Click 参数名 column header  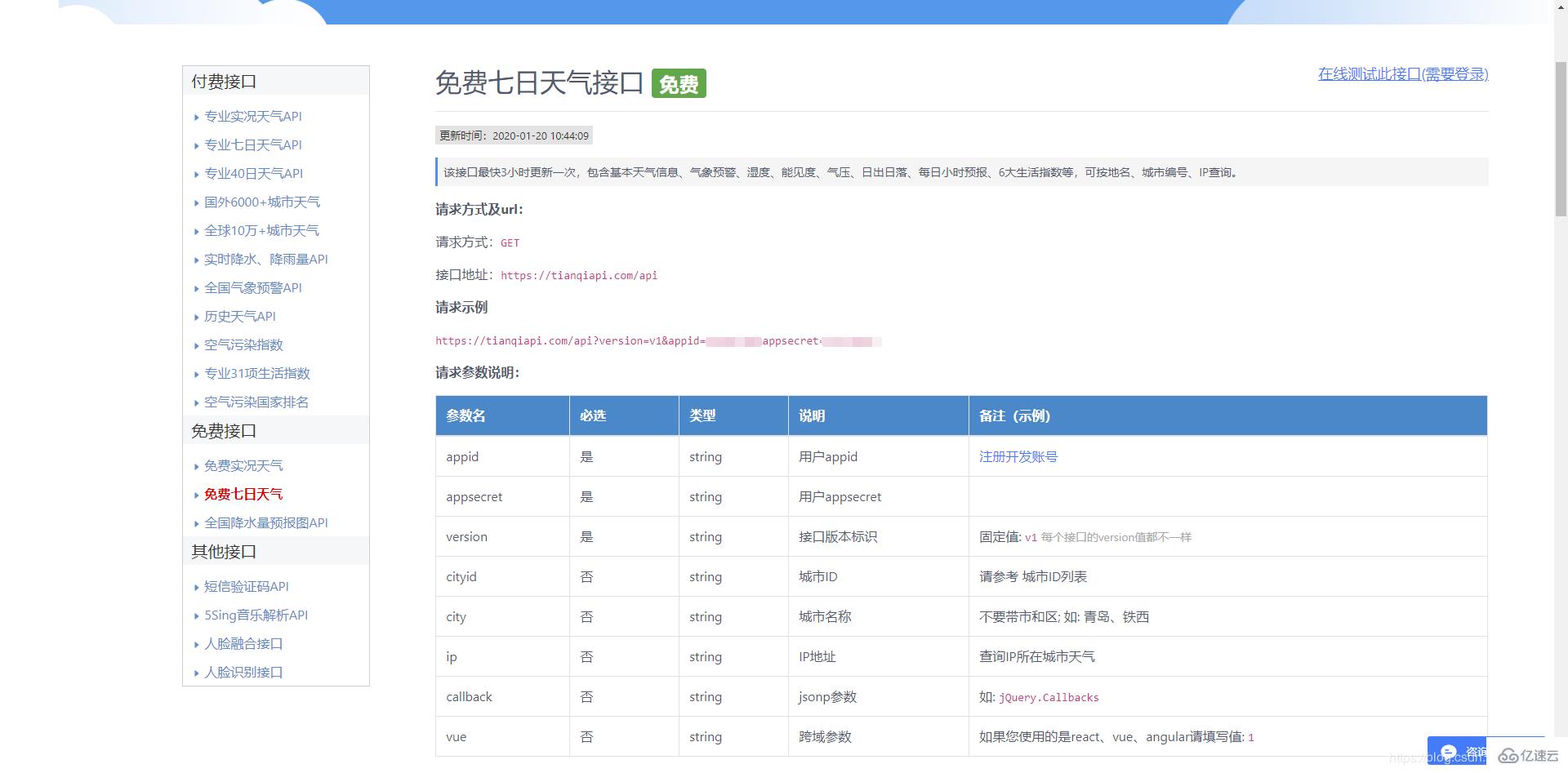[x=502, y=415]
